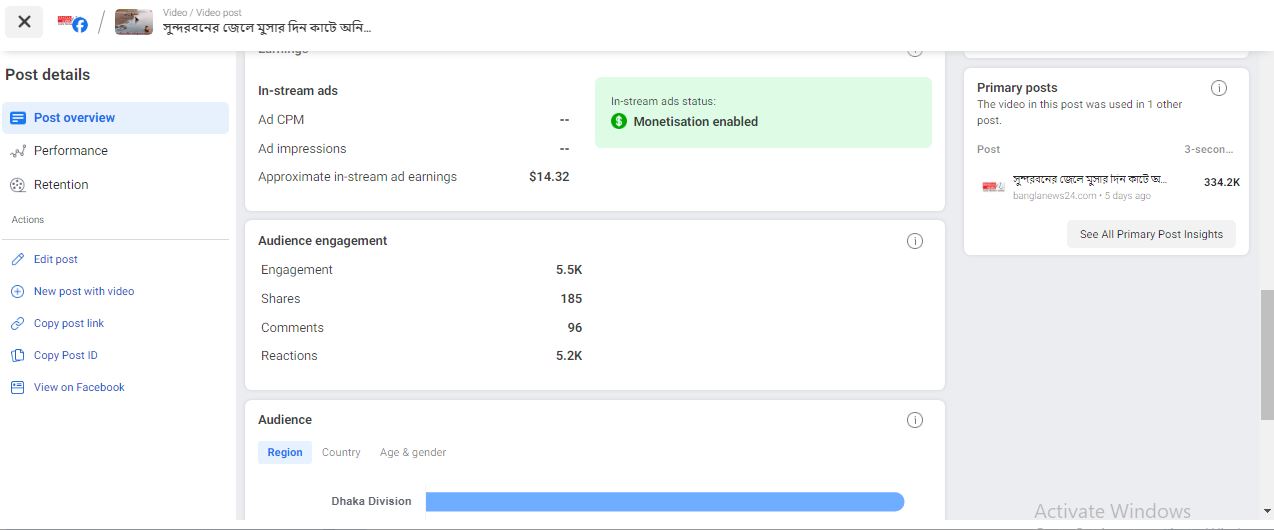Screen dimensions: 1274x530
Task: Click the video thumbnail in header
Action: (x=133, y=22)
